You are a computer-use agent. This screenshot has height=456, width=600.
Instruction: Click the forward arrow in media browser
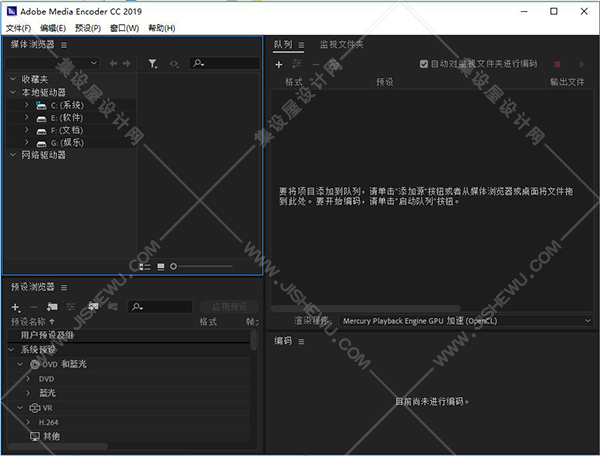(x=126, y=64)
